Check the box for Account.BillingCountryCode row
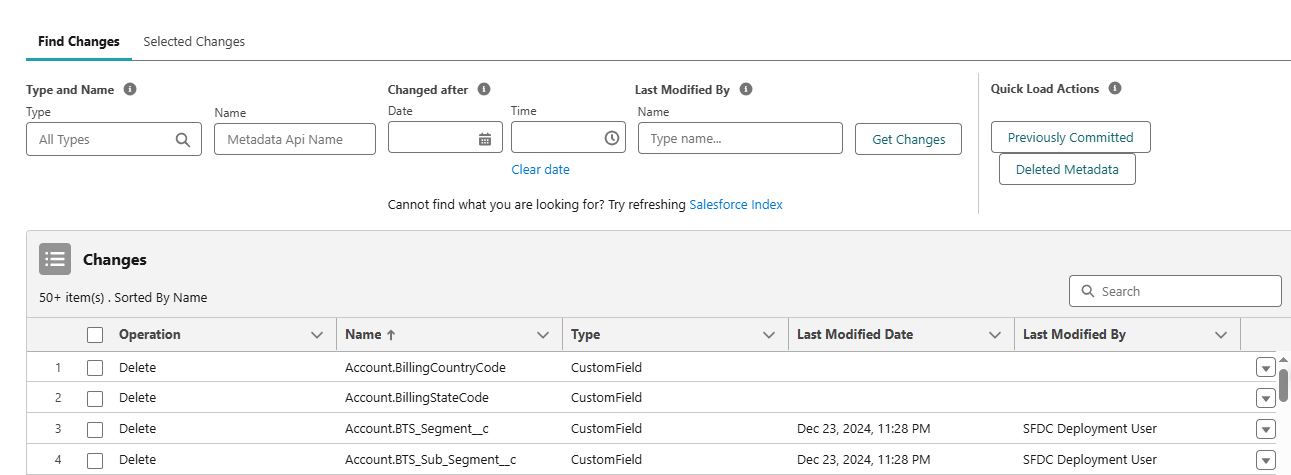The height and width of the screenshot is (475, 1291). click(x=95, y=368)
